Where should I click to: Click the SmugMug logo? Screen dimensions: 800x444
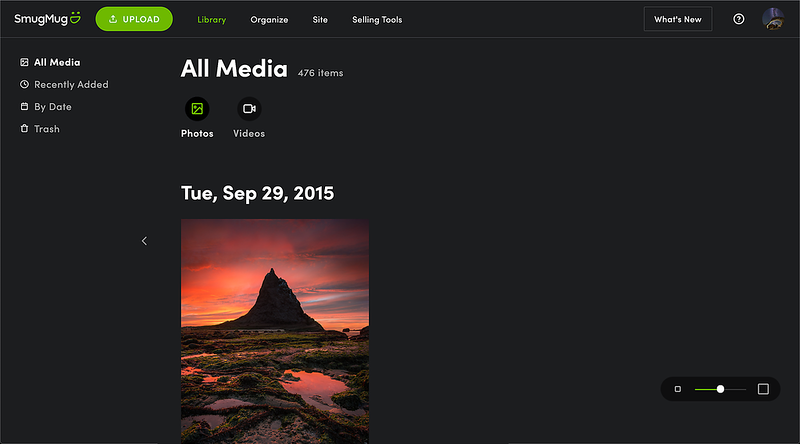[47, 19]
